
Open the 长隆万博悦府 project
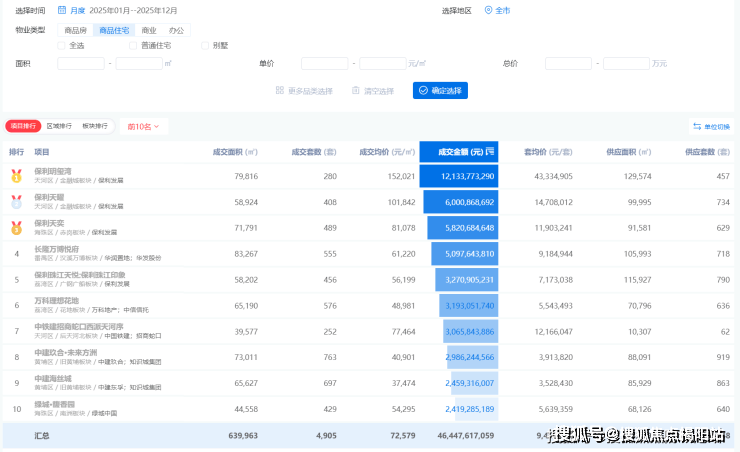[x=57, y=249]
